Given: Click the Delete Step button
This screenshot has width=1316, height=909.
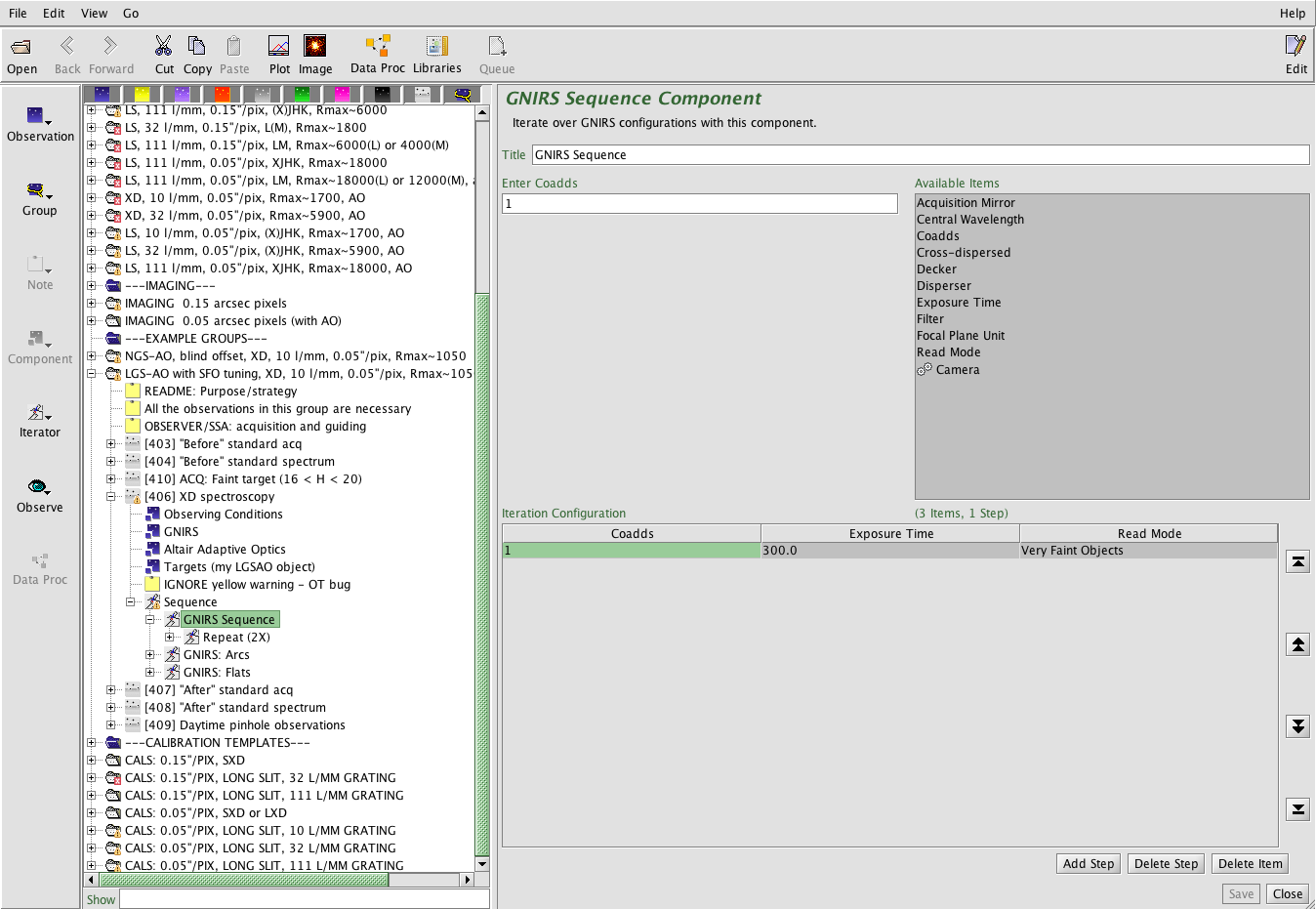Looking at the screenshot, I should 1166,864.
